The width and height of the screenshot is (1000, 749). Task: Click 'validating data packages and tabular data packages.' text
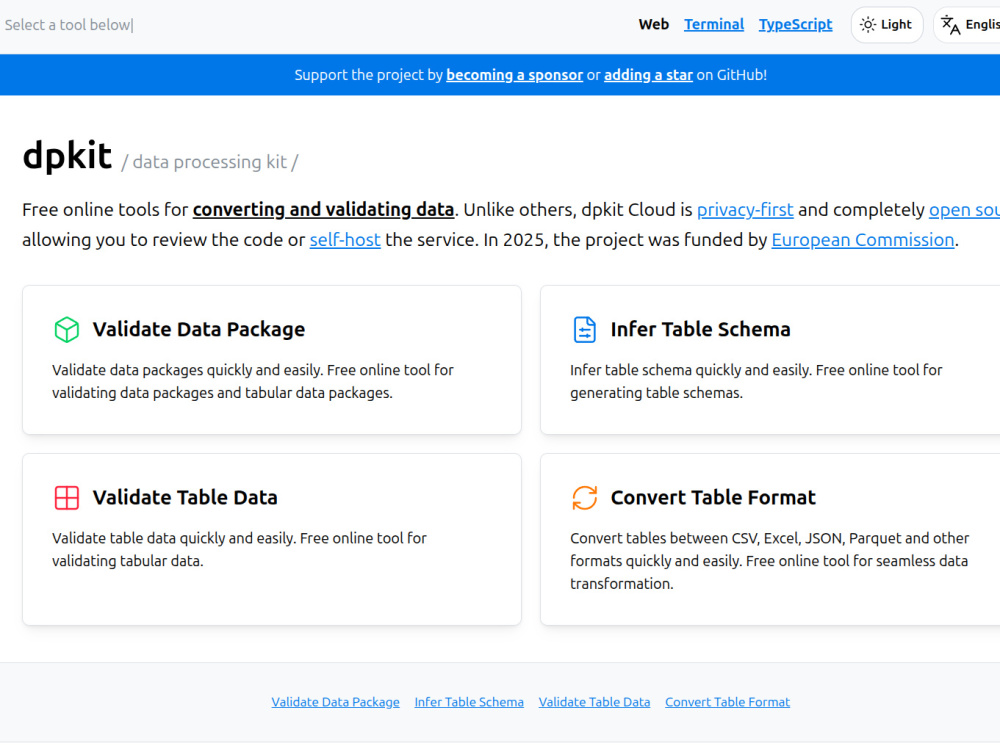[222, 393]
